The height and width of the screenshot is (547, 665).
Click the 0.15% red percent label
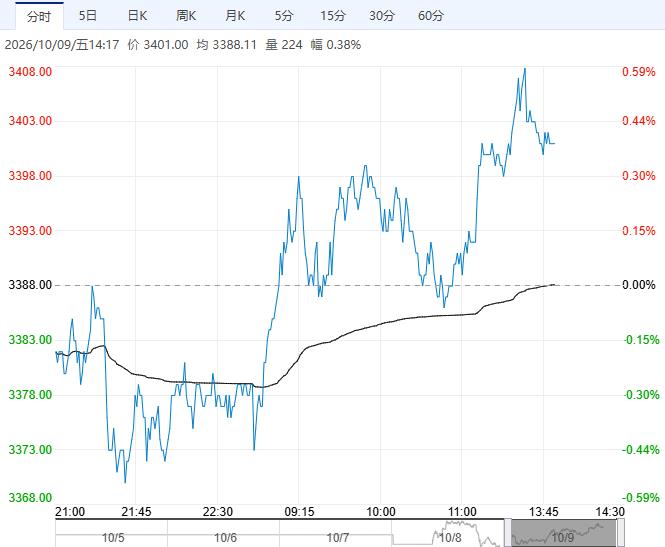coord(639,231)
